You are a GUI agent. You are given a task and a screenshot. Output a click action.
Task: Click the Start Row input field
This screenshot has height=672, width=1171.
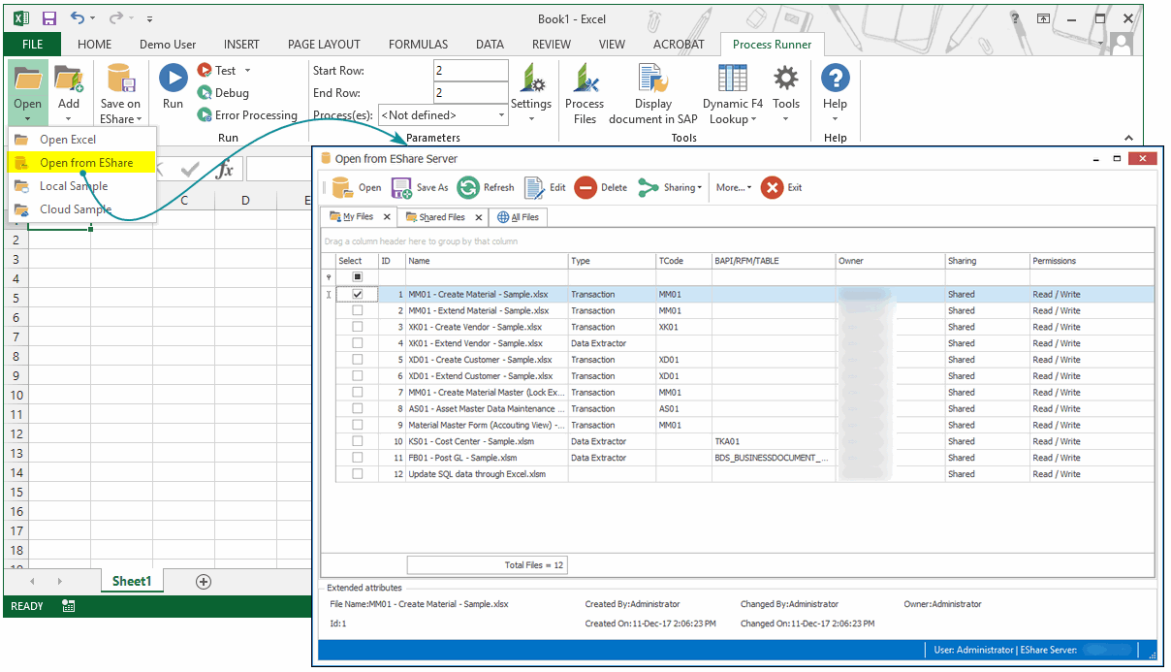[470, 71]
